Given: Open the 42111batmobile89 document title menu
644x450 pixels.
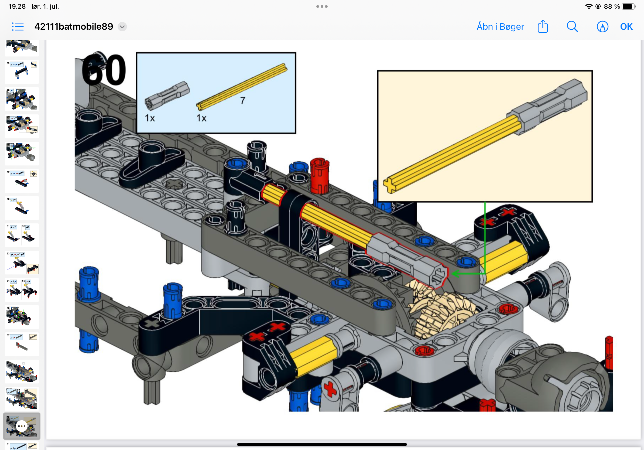Looking at the screenshot, I should click(72, 27).
